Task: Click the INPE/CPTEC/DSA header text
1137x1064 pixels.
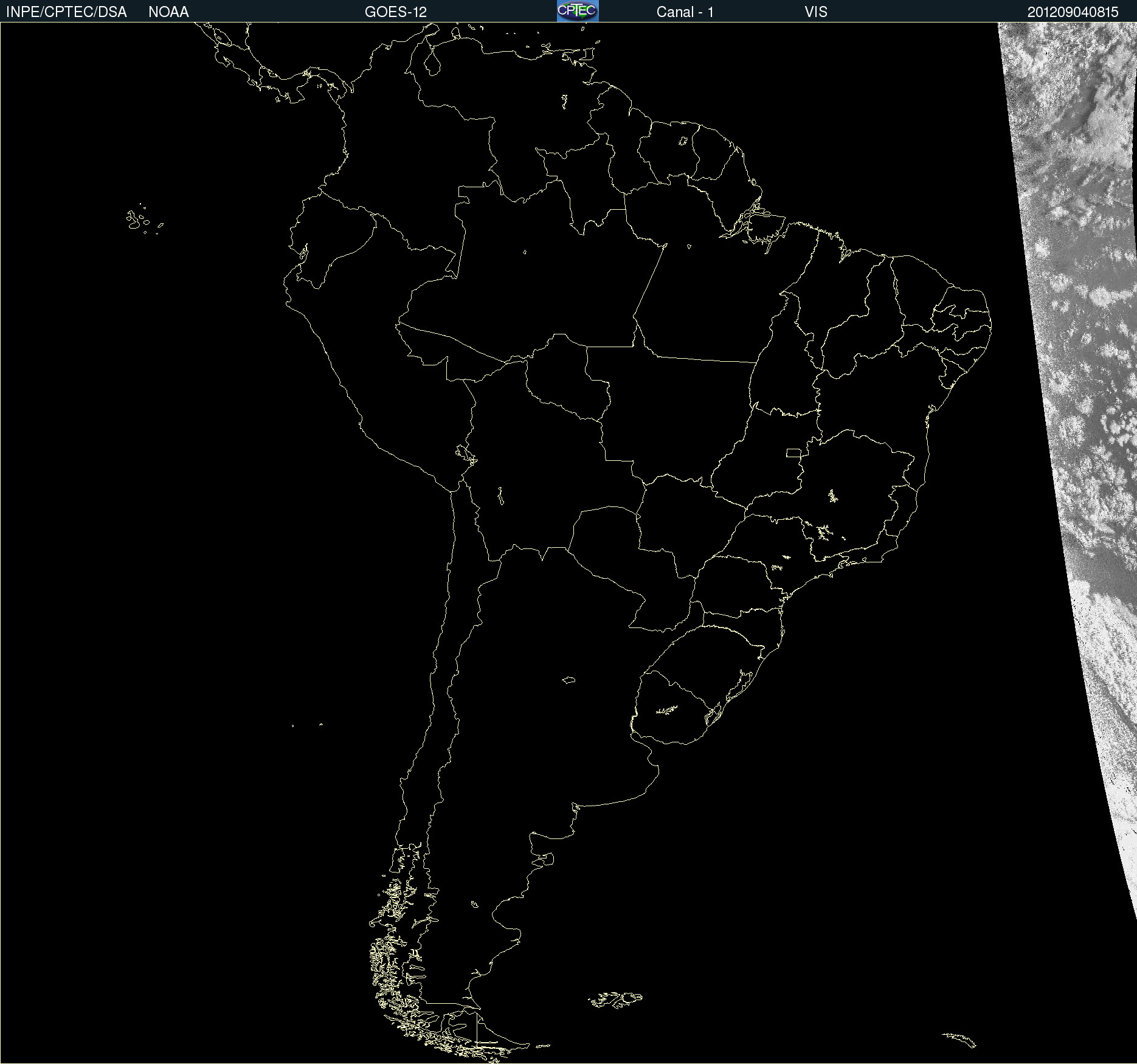Action: pyautogui.click(x=66, y=12)
